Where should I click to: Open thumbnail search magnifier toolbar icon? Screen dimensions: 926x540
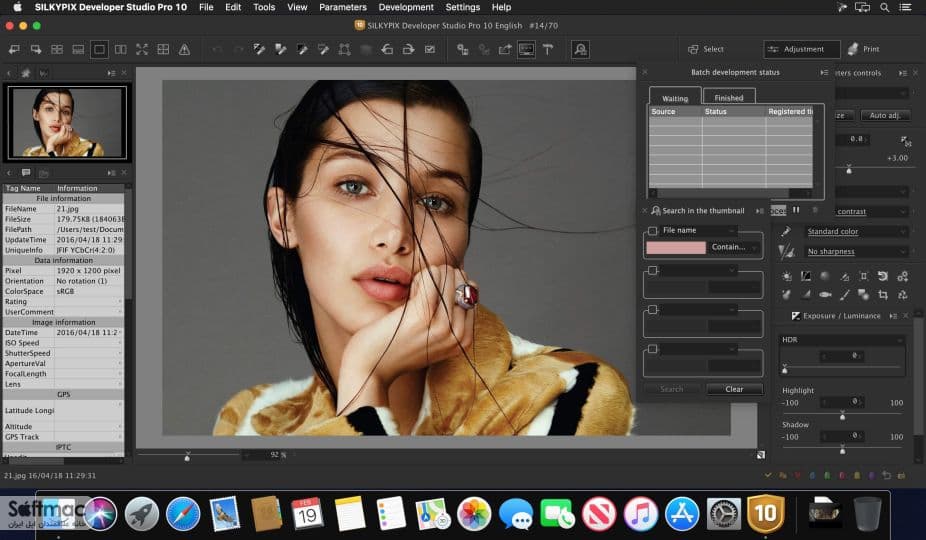point(581,50)
